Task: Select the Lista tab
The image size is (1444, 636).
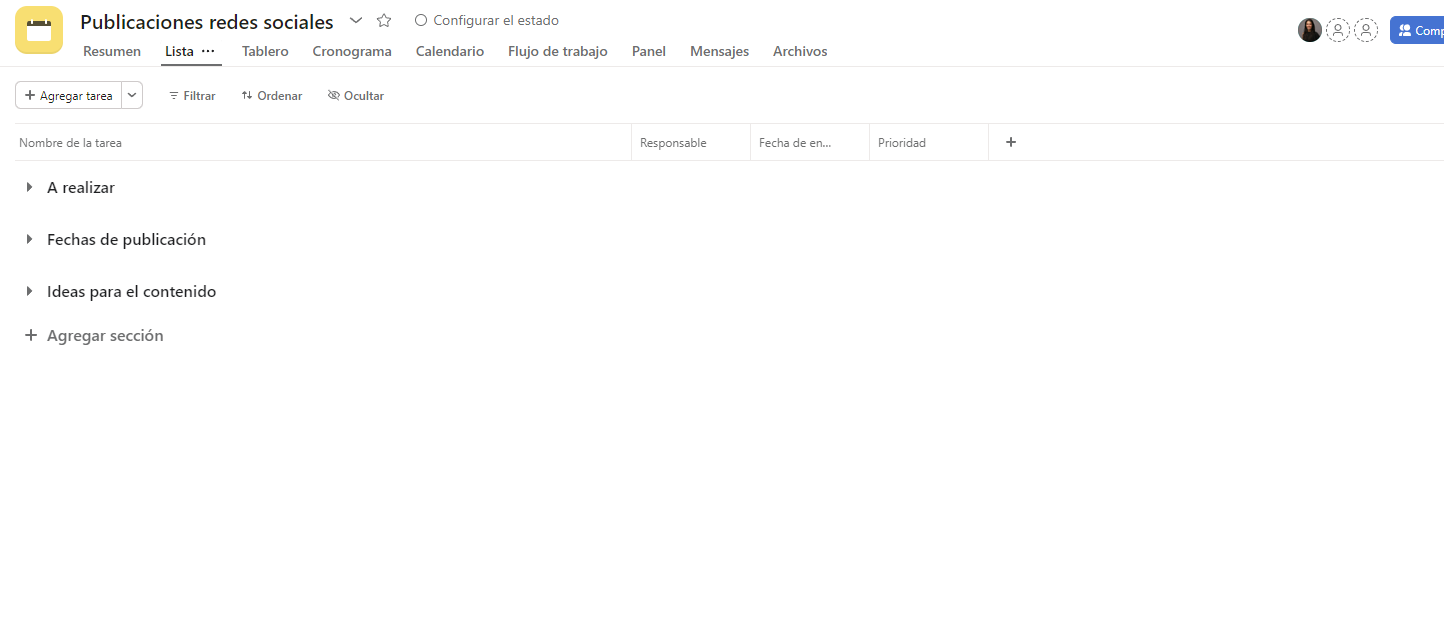Action: click(x=180, y=51)
